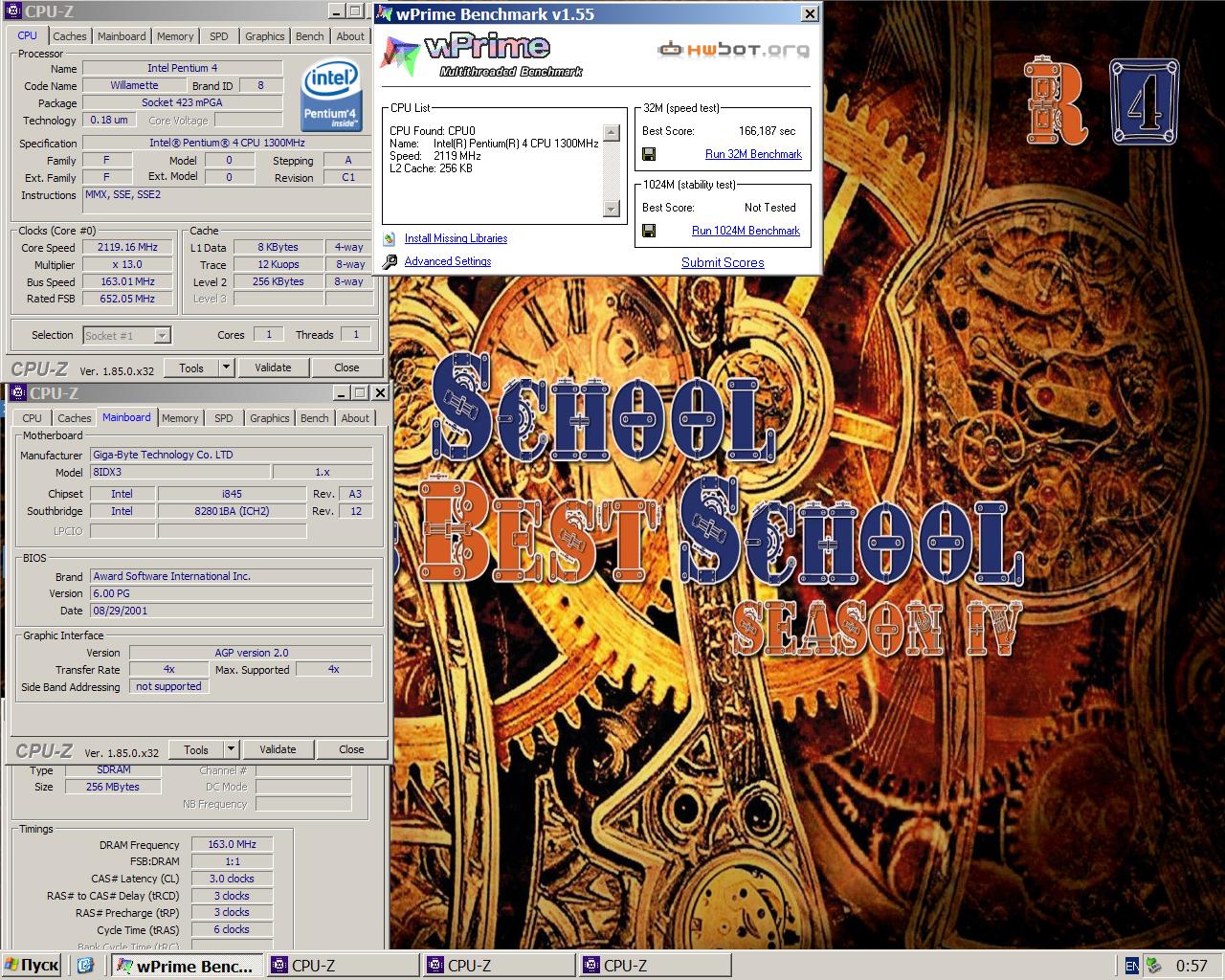The image size is (1225, 980).
Task: Click the icon beside Install Missing Libraries
Action: coord(390,238)
